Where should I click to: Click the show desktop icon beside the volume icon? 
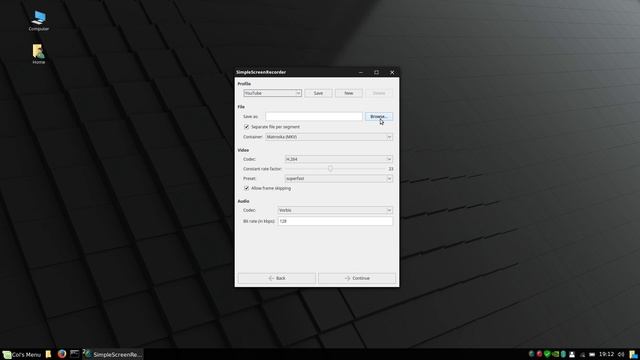pos(633,354)
